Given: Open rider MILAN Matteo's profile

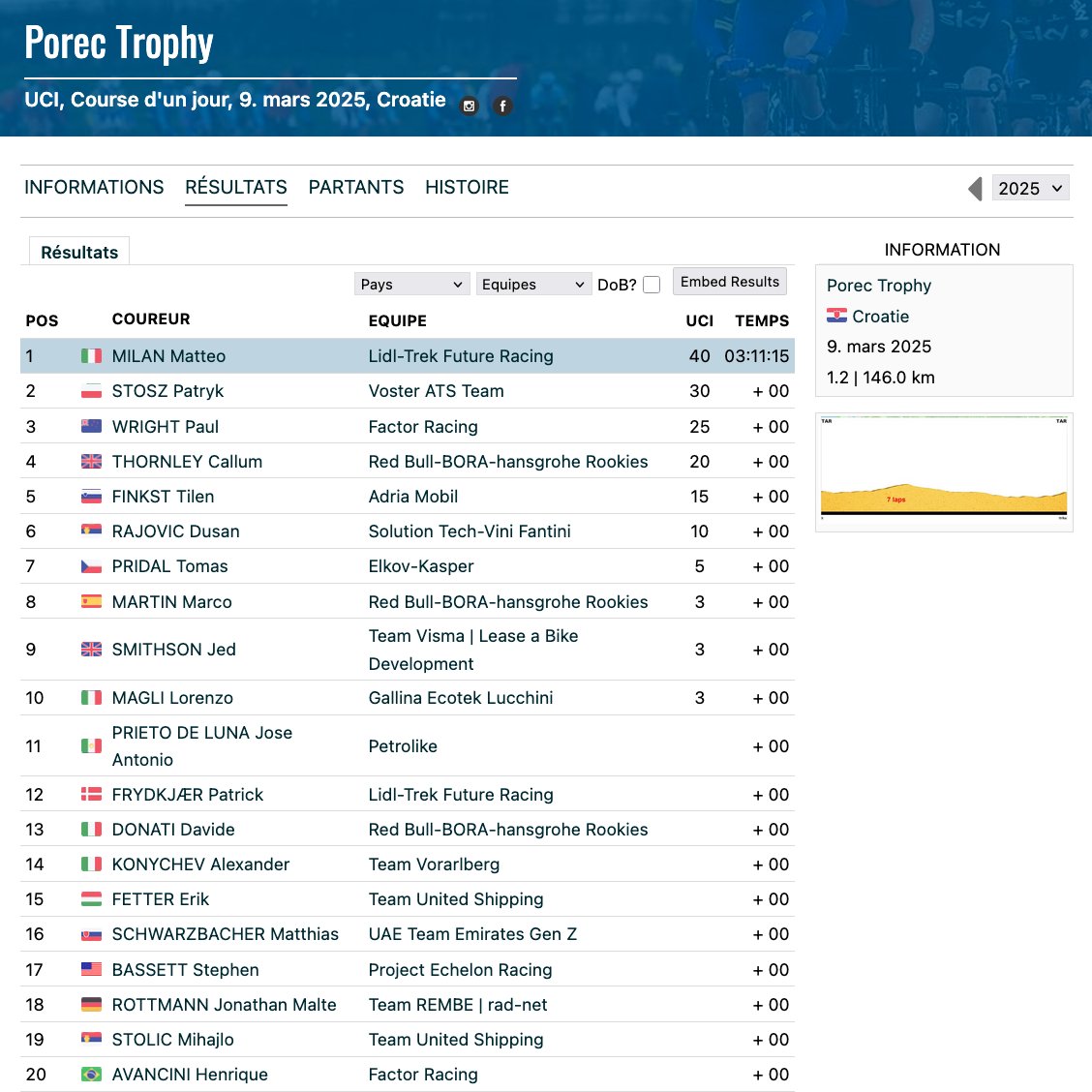Looking at the screenshot, I should (168, 356).
